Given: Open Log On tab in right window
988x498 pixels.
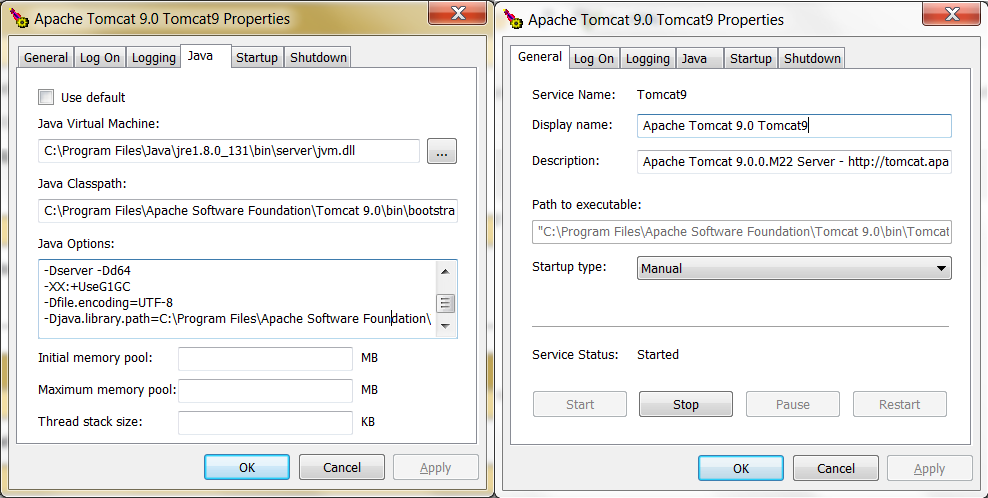Looking at the screenshot, I should pyautogui.click(x=594, y=59).
